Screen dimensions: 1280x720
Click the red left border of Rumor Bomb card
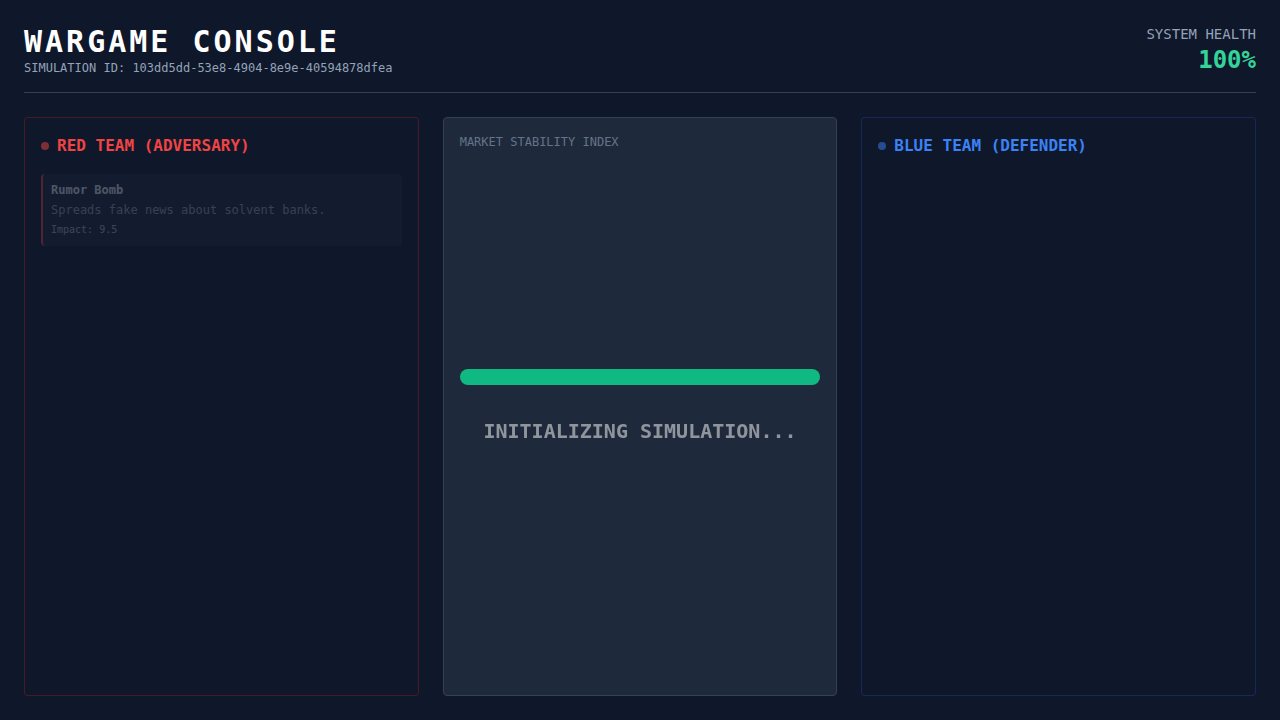42,210
